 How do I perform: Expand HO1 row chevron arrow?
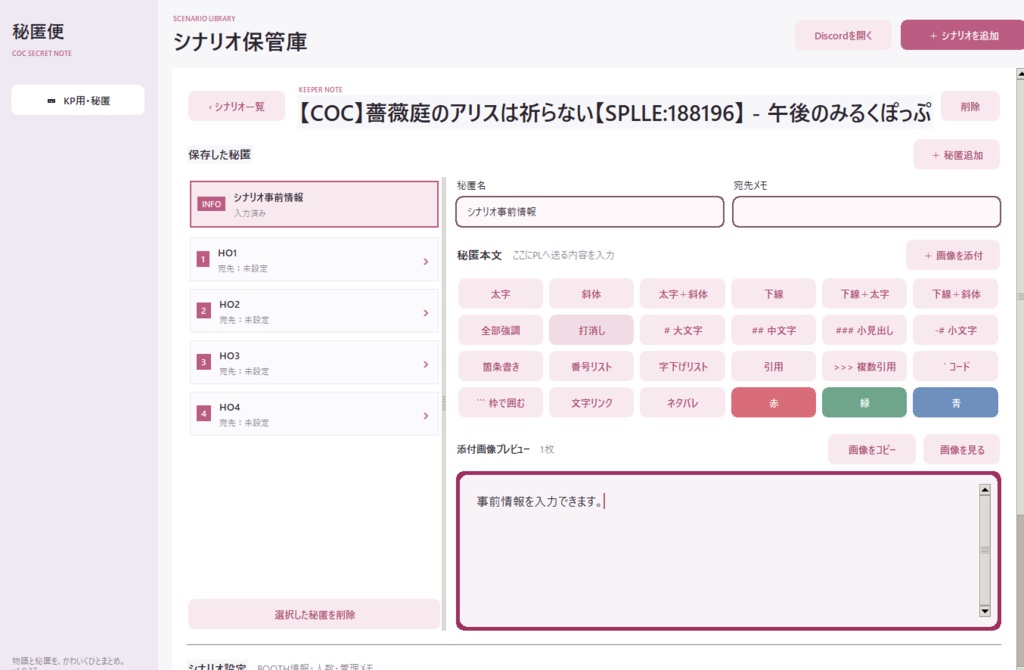click(426, 261)
